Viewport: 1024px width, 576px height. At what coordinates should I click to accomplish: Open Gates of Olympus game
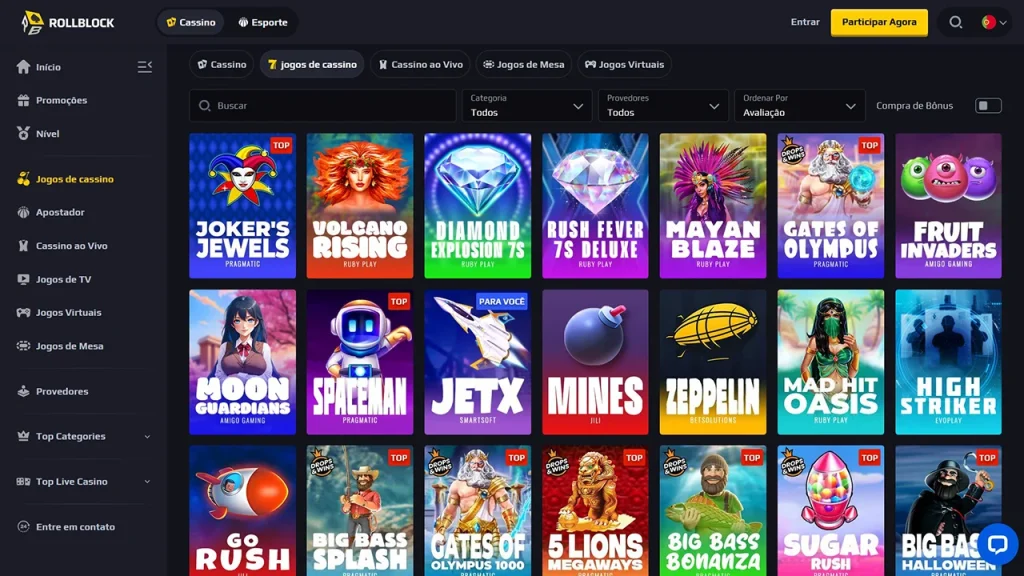click(x=831, y=206)
